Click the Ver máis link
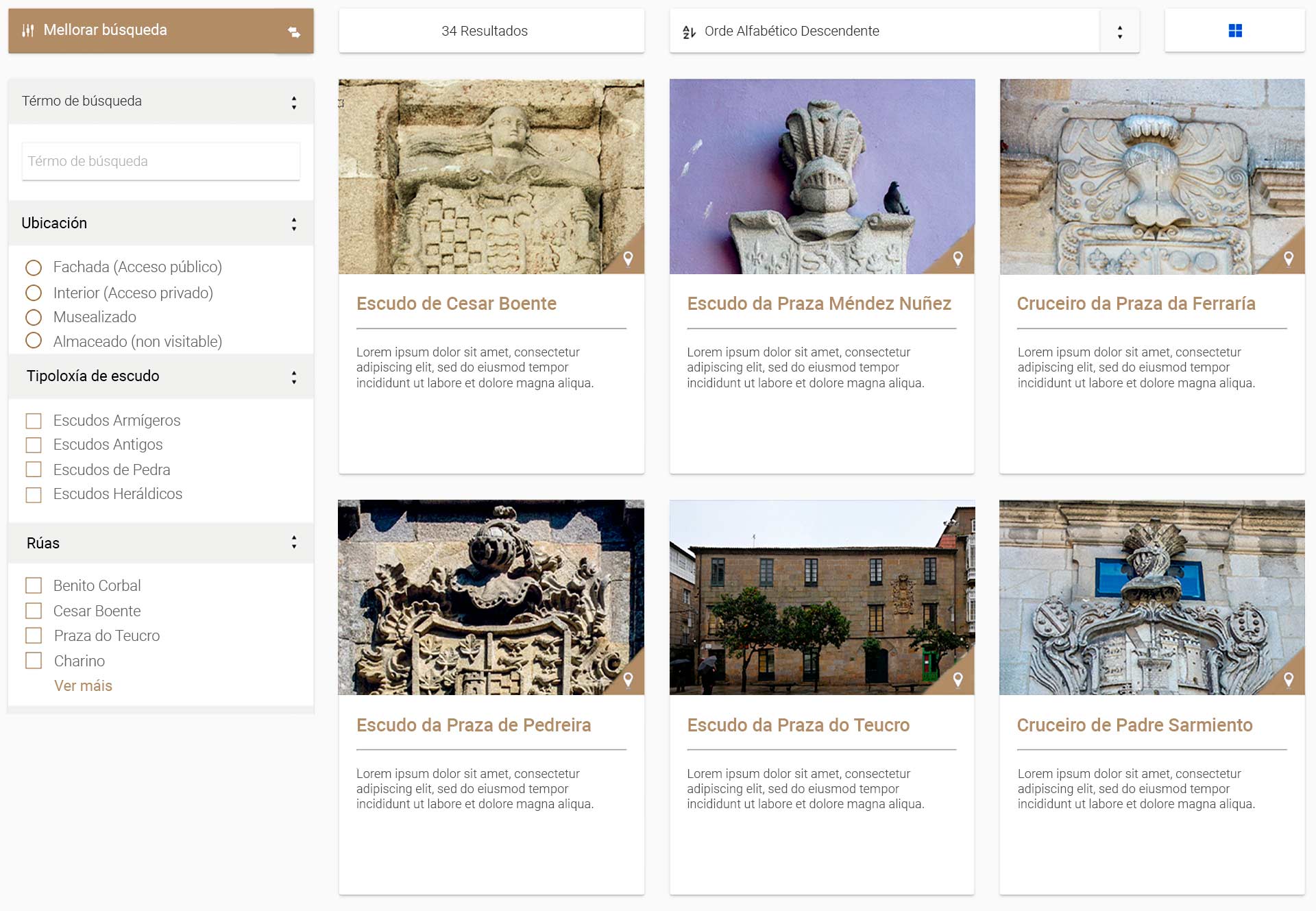This screenshot has height=911, width=1316. [83, 685]
